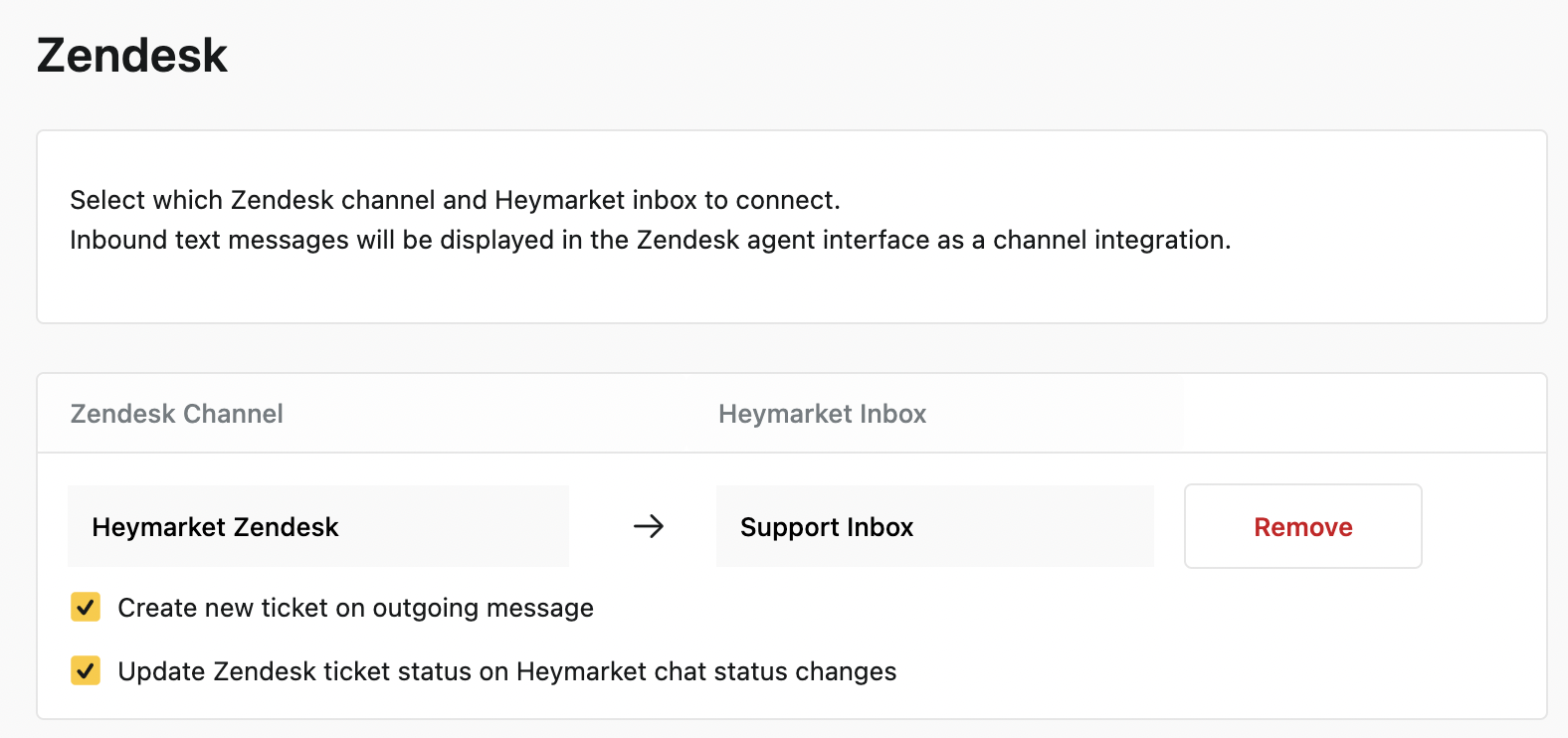Open the Heymarket Zendesk channel selector
The image size is (1568, 738).
tap(318, 526)
